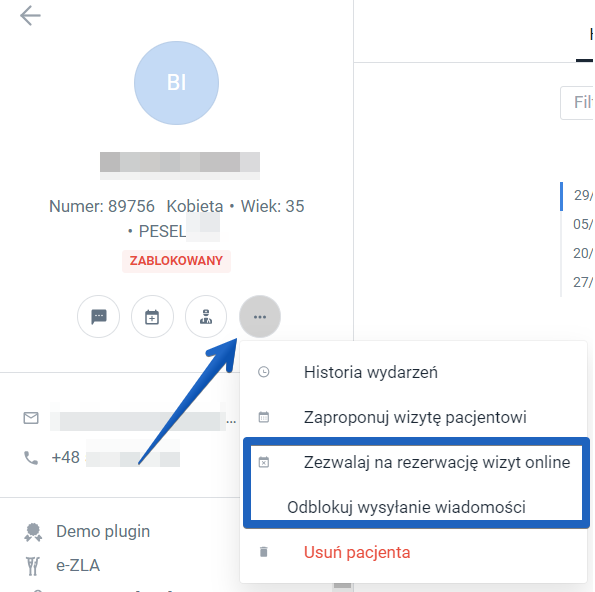Select the timeline entry starting 29/
The image size is (595, 592).
583,195
